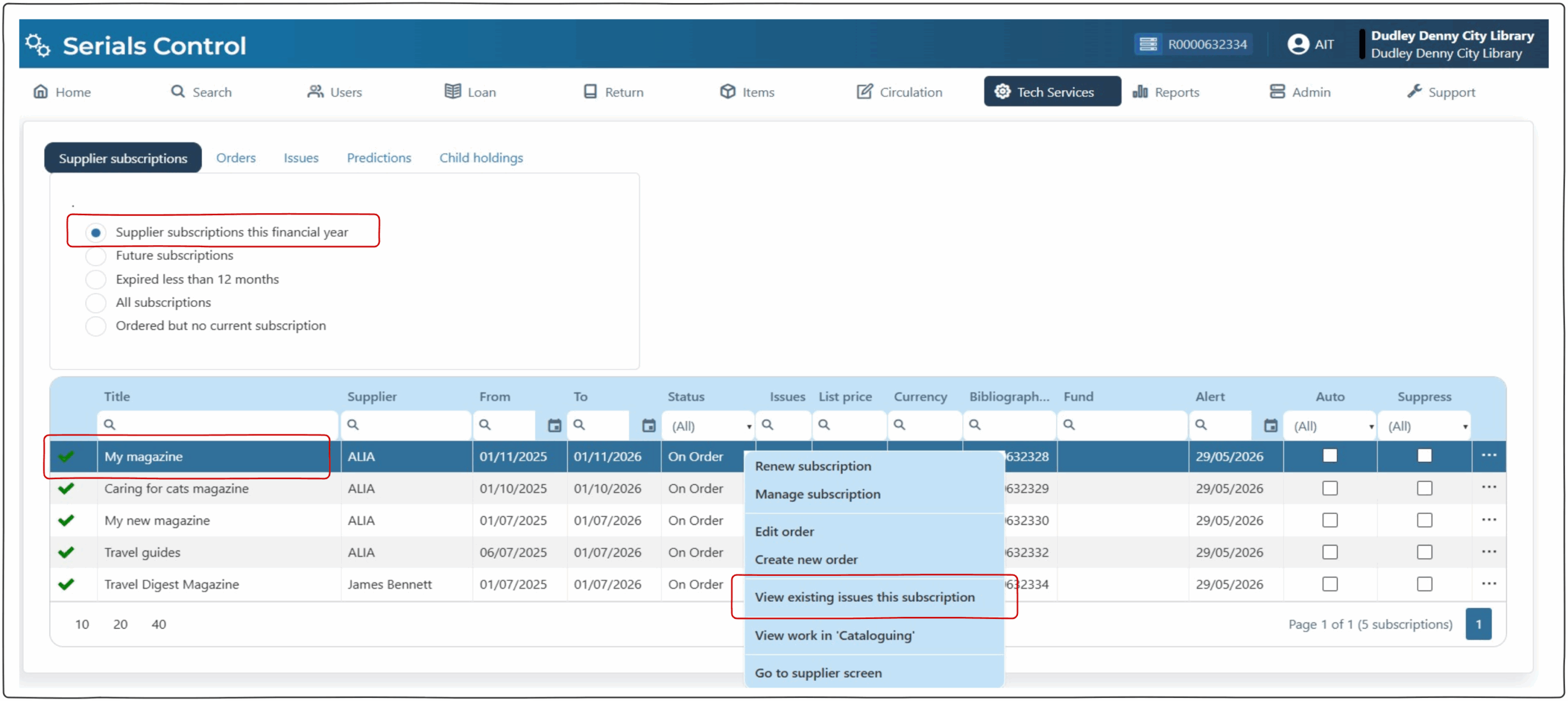
Task: Choose View existing issues this subscription
Action: coord(864,597)
